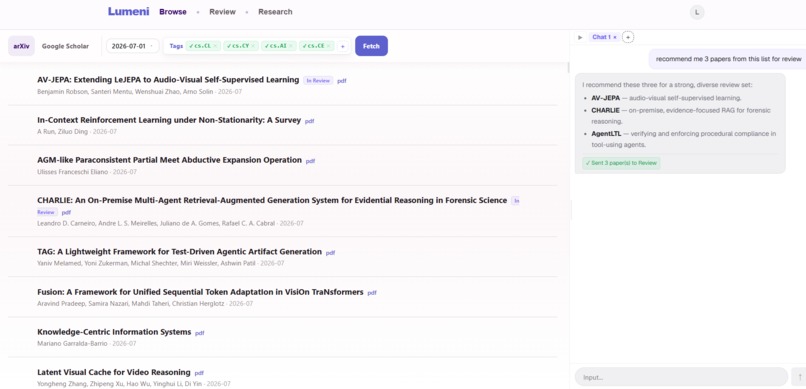Select the Chat 1 tab
The height and width of the screenshot is (389, 806).
click(x=601, y=37)
